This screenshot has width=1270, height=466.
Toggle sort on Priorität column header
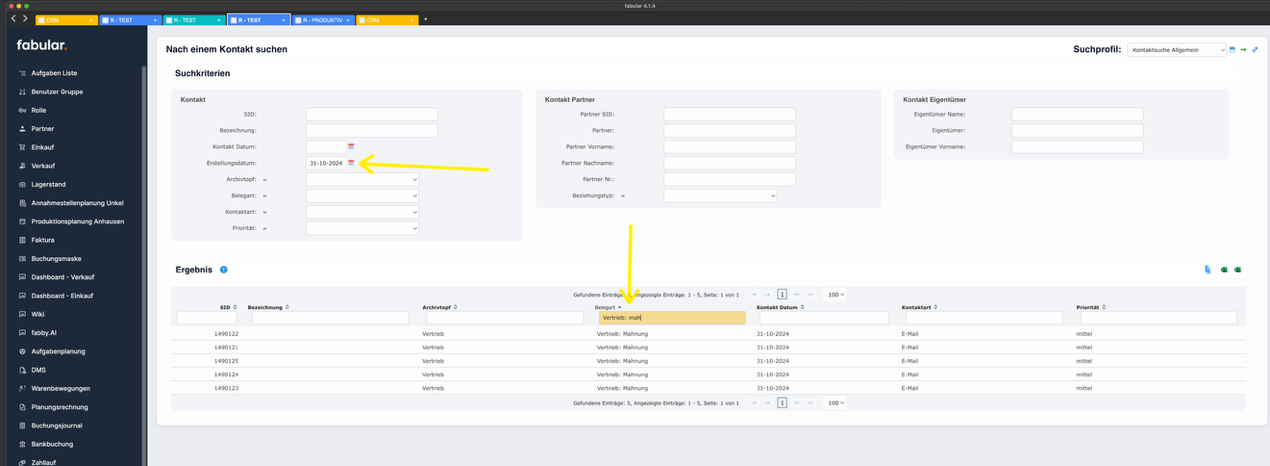click(1092, 307)
